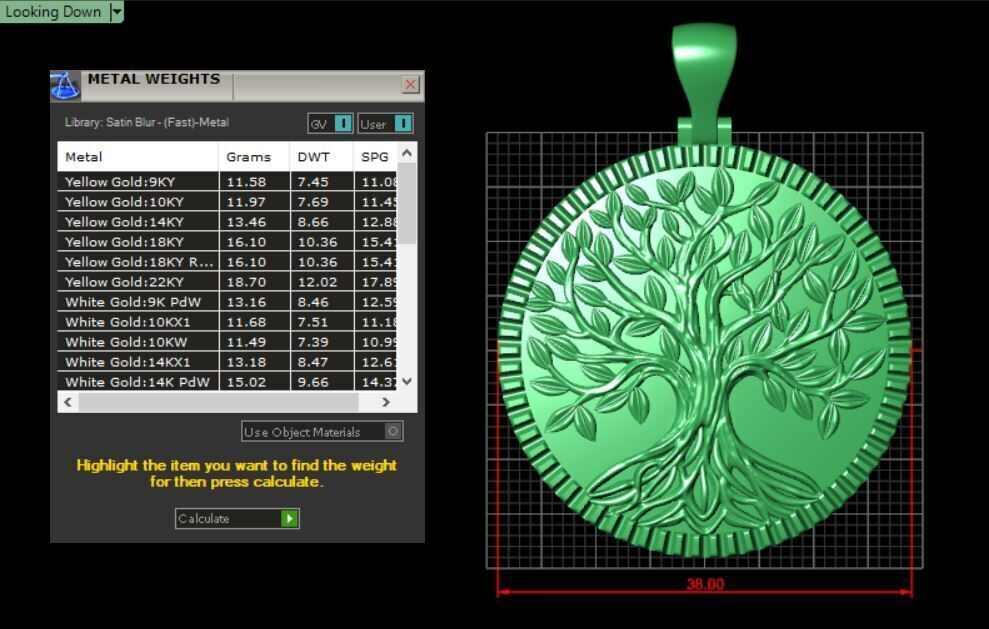The height and width of the screenshot is (629, 989).
Task: Select the White Gold:10KX1 row
Action: pos(227,322)
